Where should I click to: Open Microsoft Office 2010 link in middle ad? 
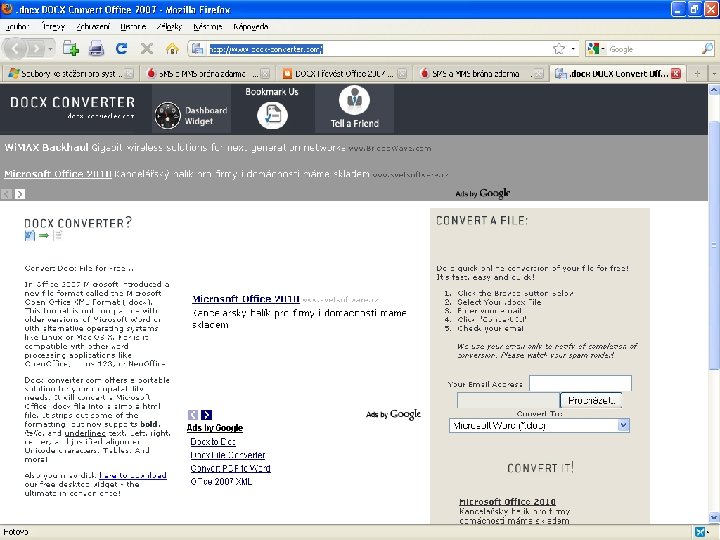(x=246, y=299)
